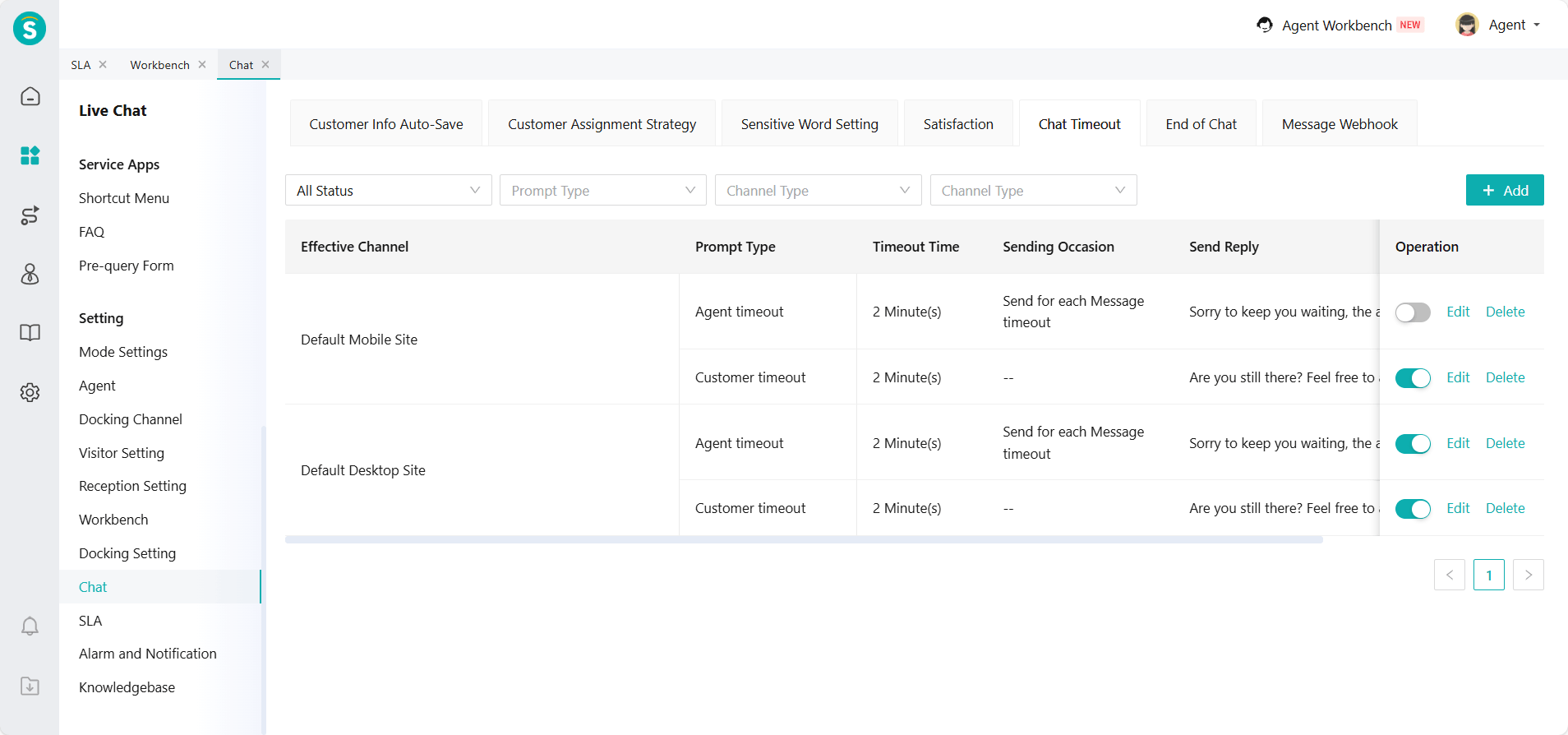Click the routing flow icon in sidebar

(30, 215)
